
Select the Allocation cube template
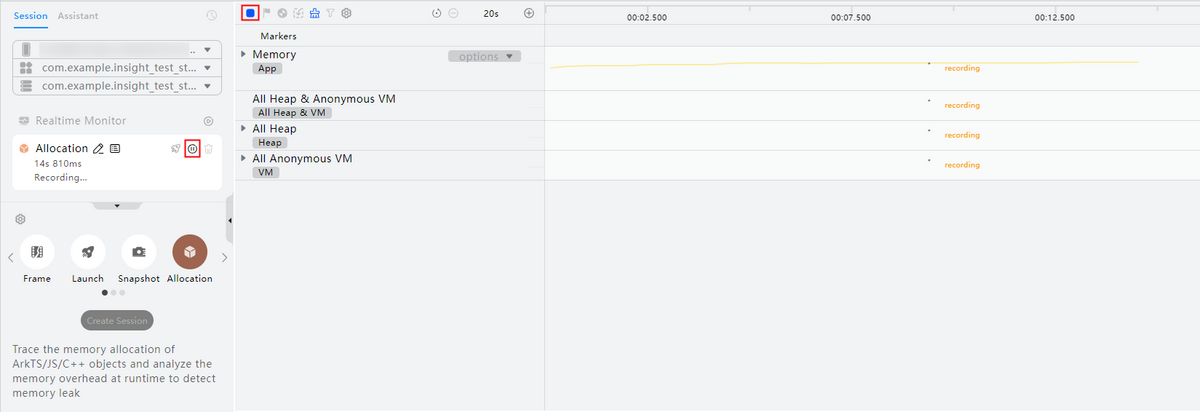tap(189, 252)
